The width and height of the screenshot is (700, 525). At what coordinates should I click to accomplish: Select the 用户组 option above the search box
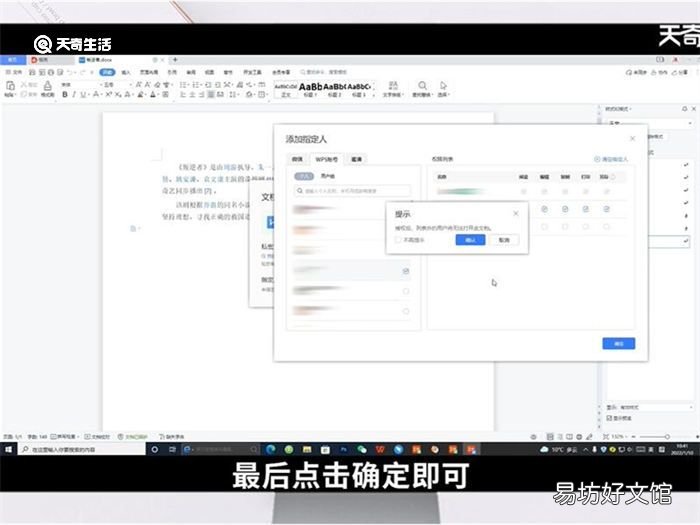point(327,176)
